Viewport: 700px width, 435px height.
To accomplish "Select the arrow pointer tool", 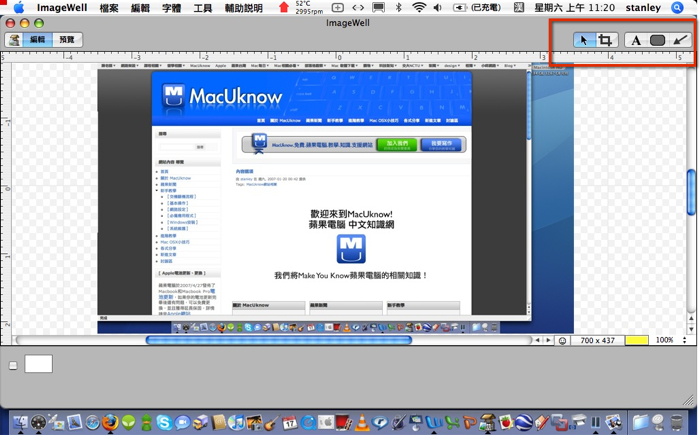I will point(583,40).
